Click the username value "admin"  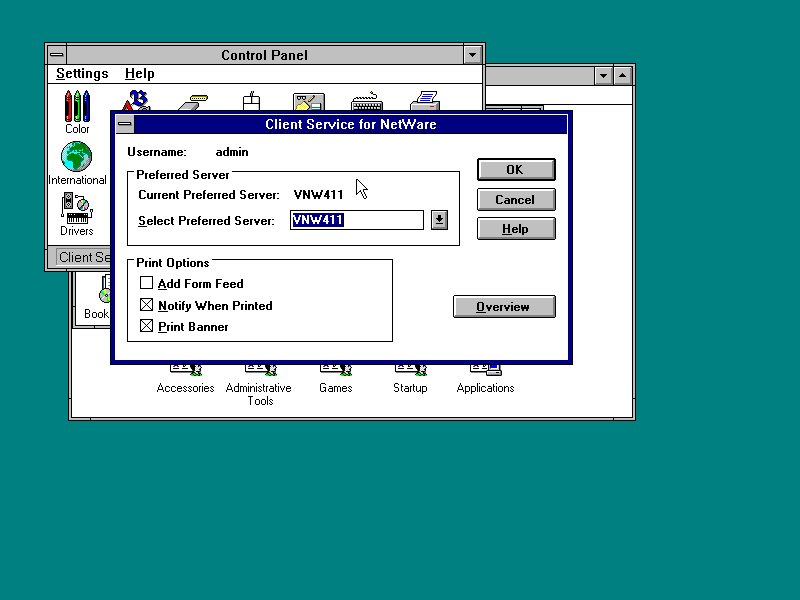(232, 152)
